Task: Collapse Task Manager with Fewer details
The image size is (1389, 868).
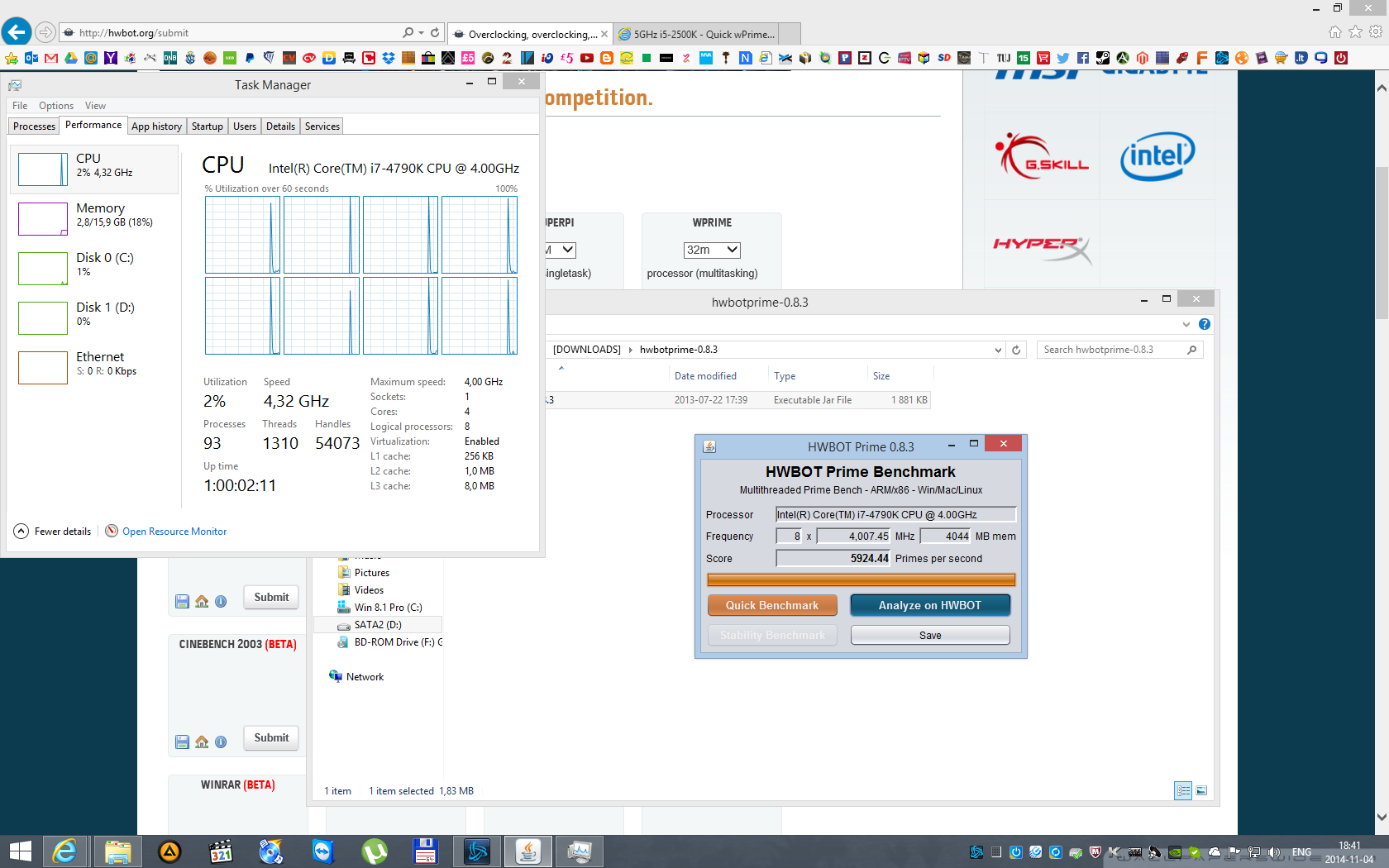Action: (53, 532)
